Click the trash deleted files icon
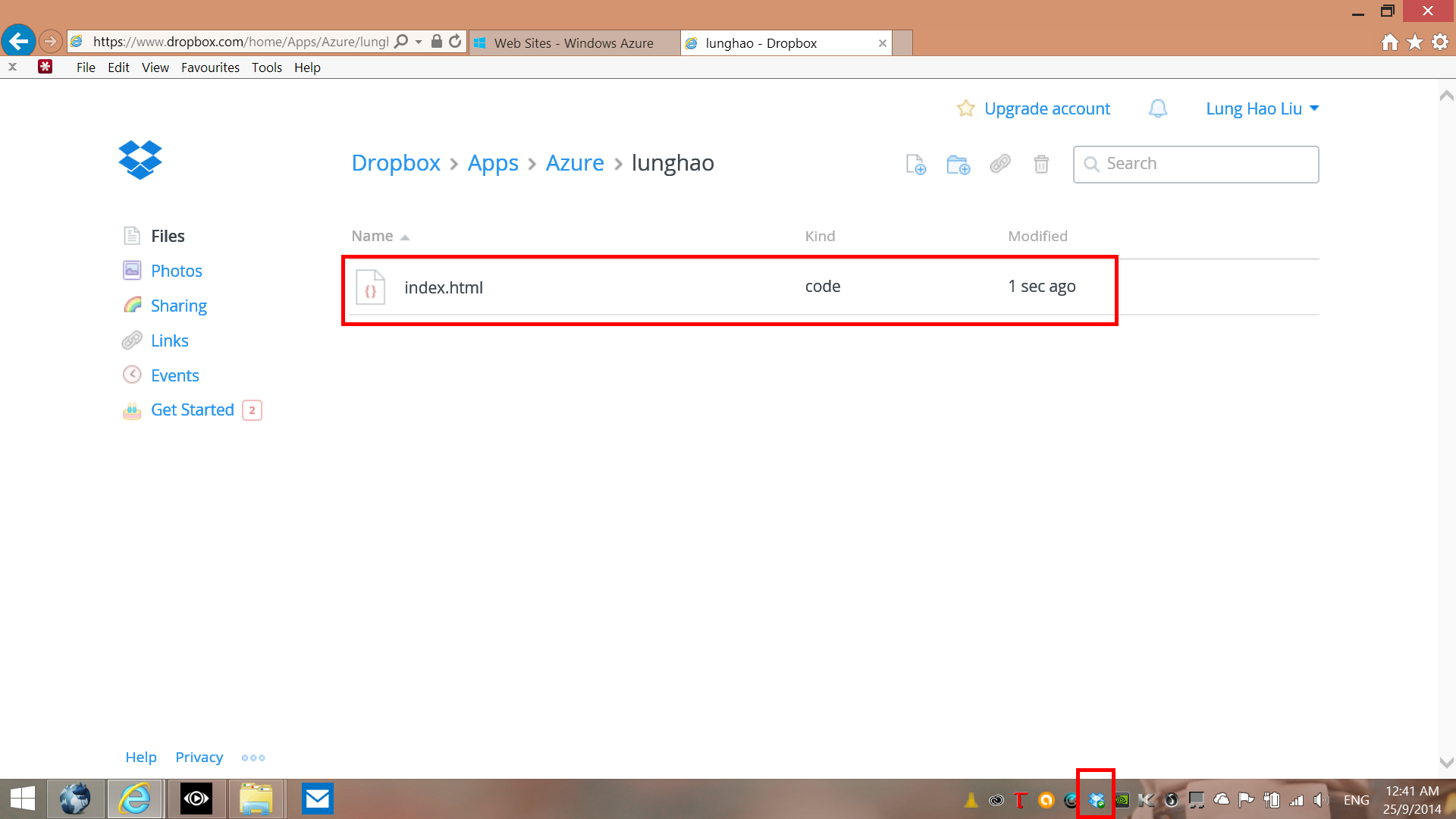The image size is (1456, 819). 1041,164
